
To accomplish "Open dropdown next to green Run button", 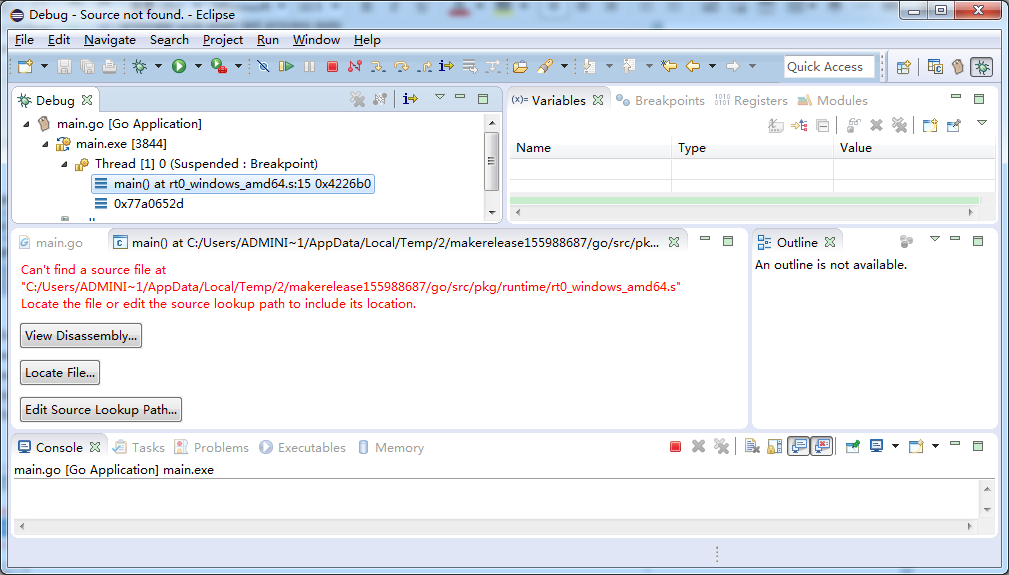I will [198, 66].
